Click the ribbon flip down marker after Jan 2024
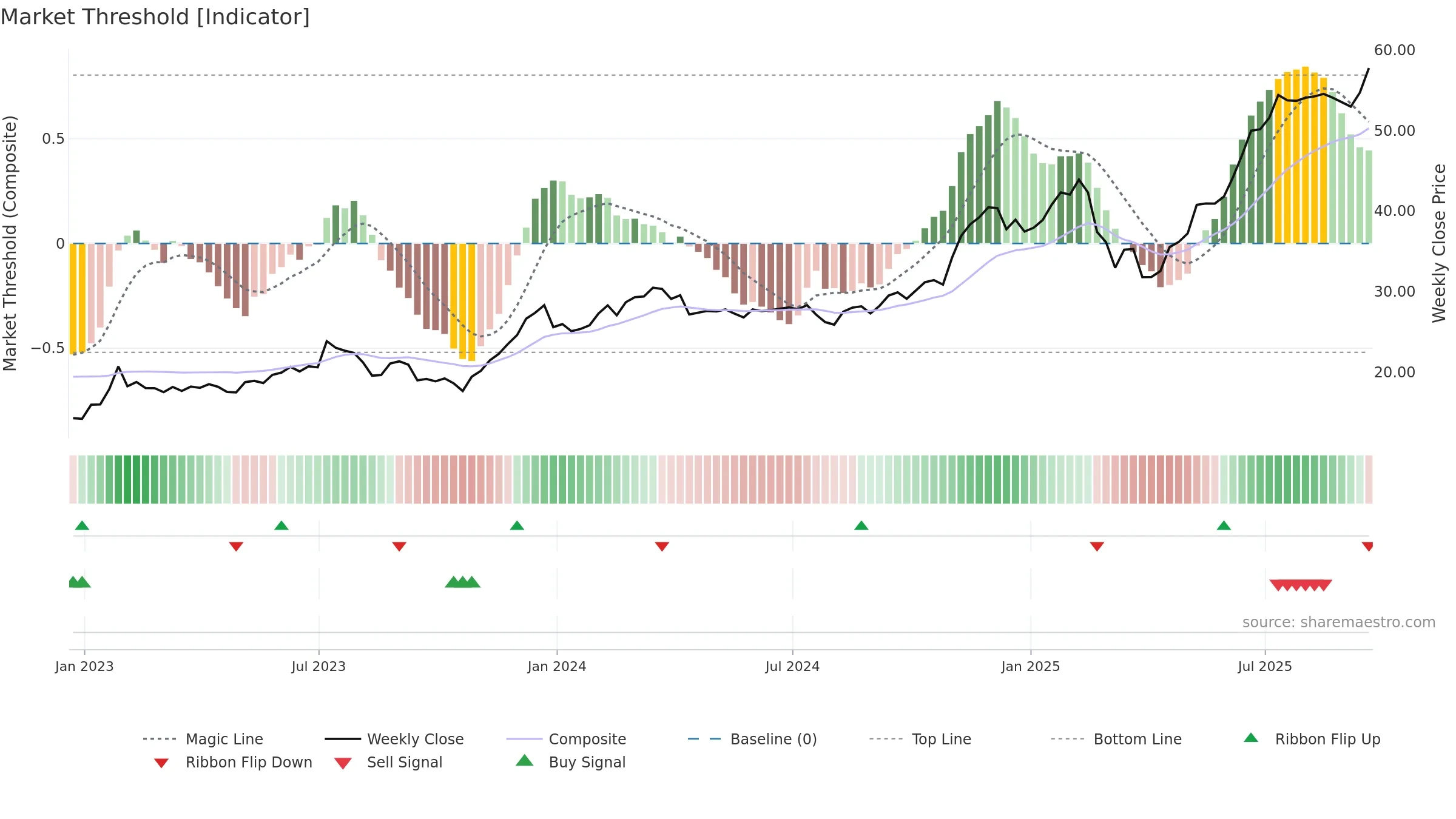Viewport: 1456px width, 819px height. [662, 547]
